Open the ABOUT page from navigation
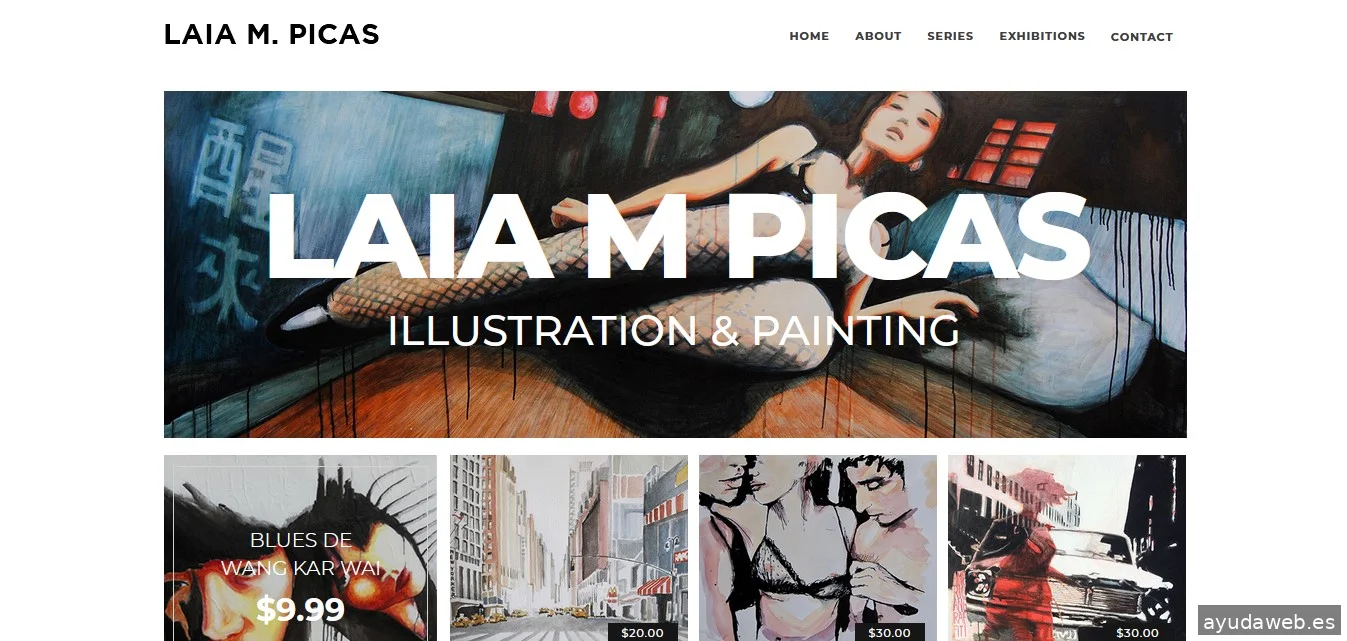Screen dimensions: 1347x641 pyautogui.click(x=878, y=36)
